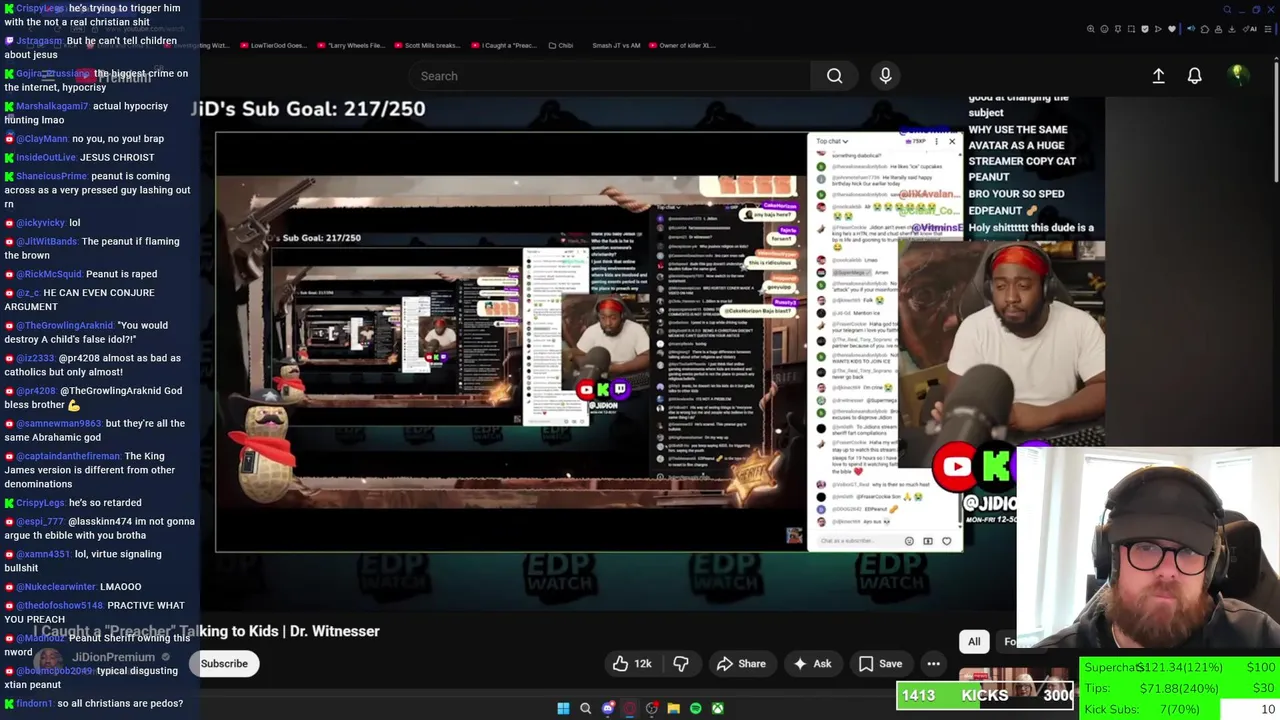Click the YouTube search magnifier button

coord(834,76)
